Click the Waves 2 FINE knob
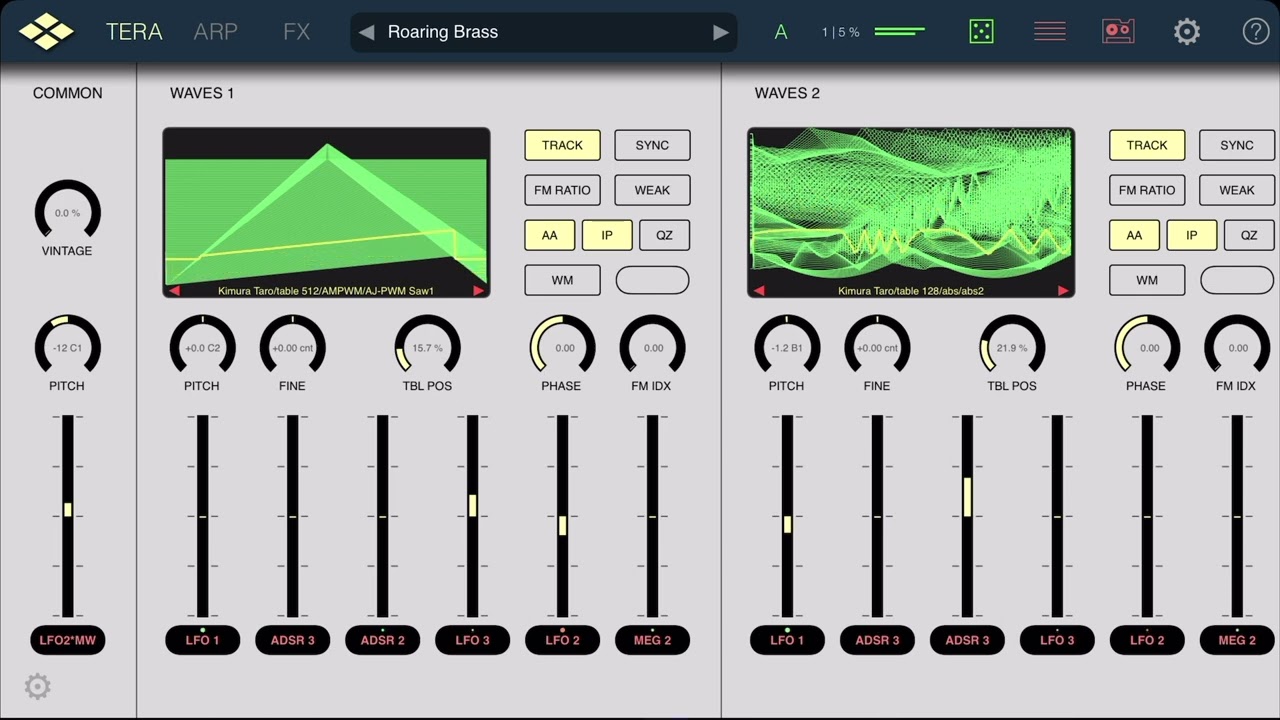Image resolution: width=1280 pixels, height=720 pixels. 877,347
